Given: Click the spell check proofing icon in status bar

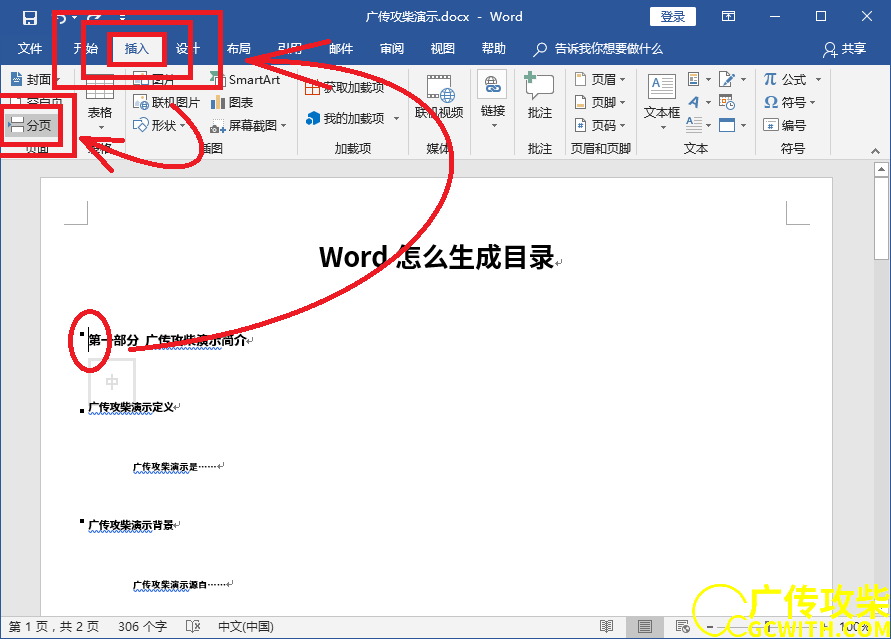Looking at the screenshot, I should pyautogui.click(x=193, y=627).
